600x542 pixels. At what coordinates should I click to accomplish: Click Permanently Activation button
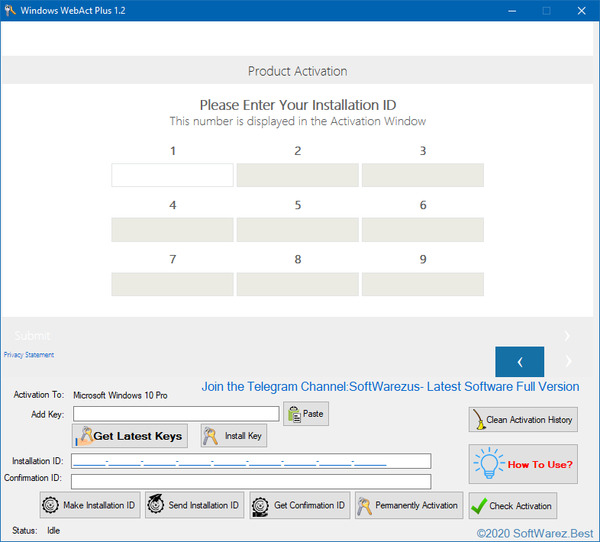[x=409, y=505]
